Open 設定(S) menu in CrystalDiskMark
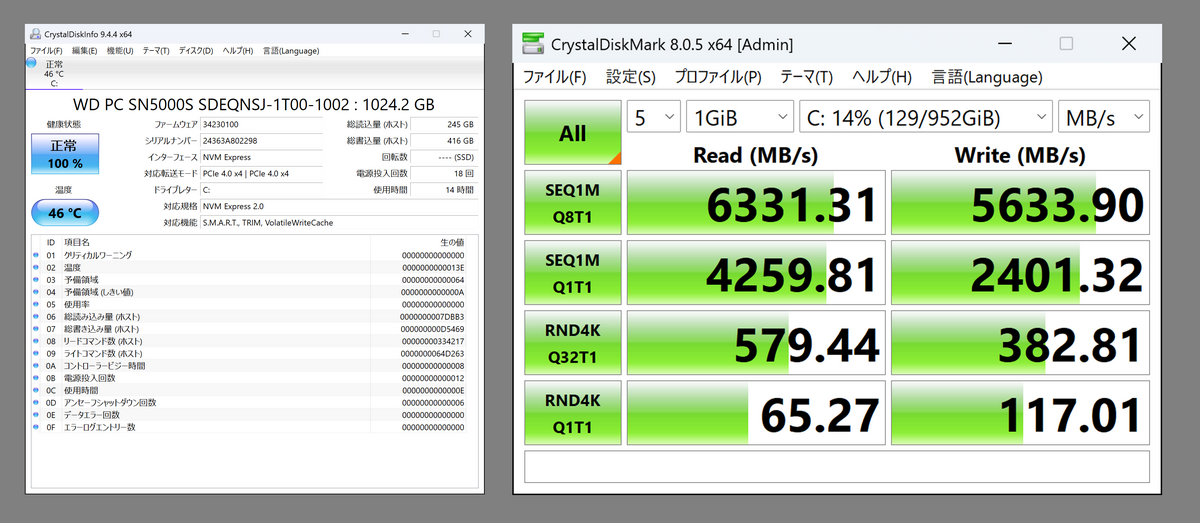Image resolution: width=1200 pixels, height=523 pixels. coord(631,77)
